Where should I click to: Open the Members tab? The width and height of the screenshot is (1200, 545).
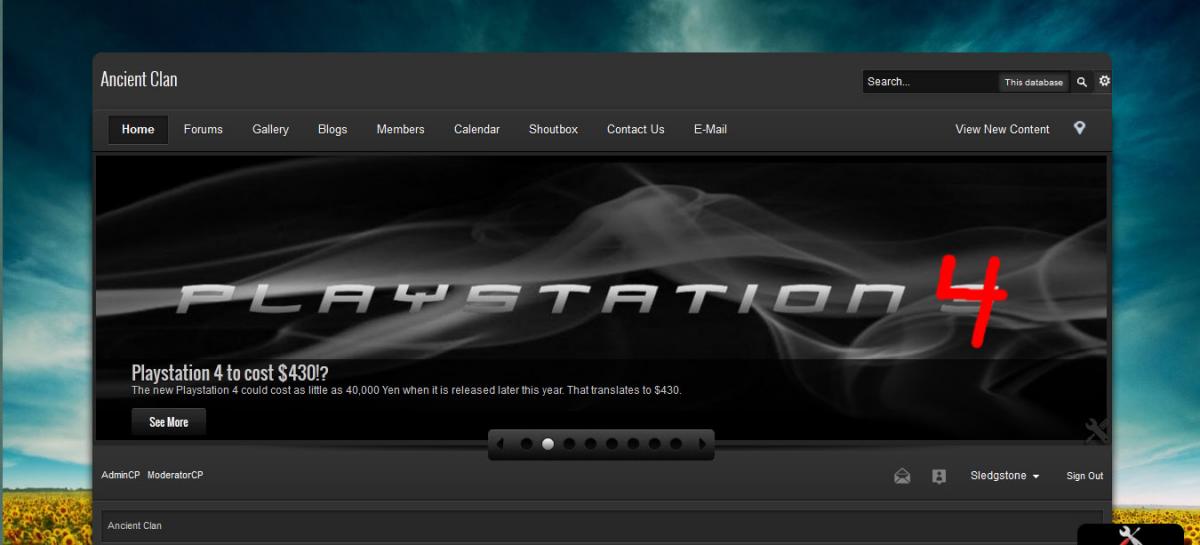(400, 129)
